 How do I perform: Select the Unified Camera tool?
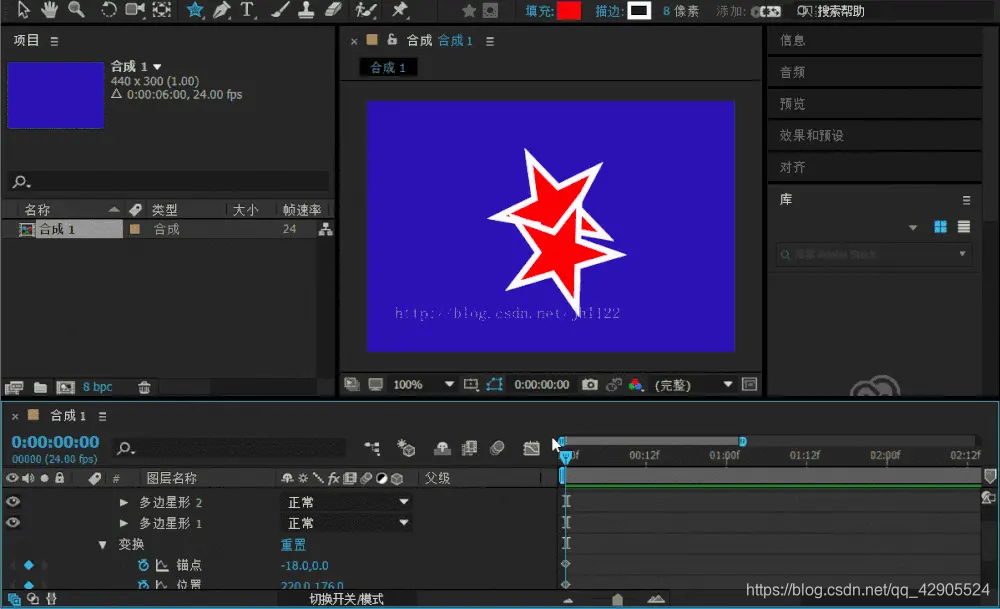coord(135,10)
